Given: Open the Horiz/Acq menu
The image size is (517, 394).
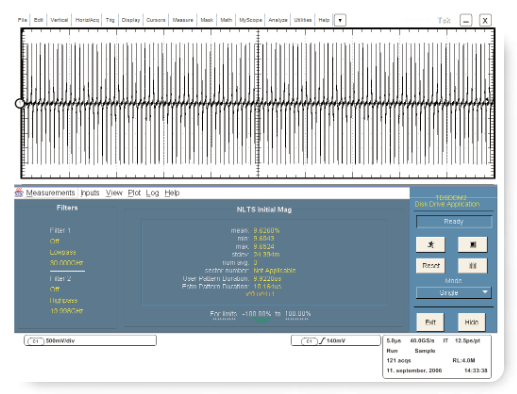Looking at the screenshot, I should pos(87,20).
